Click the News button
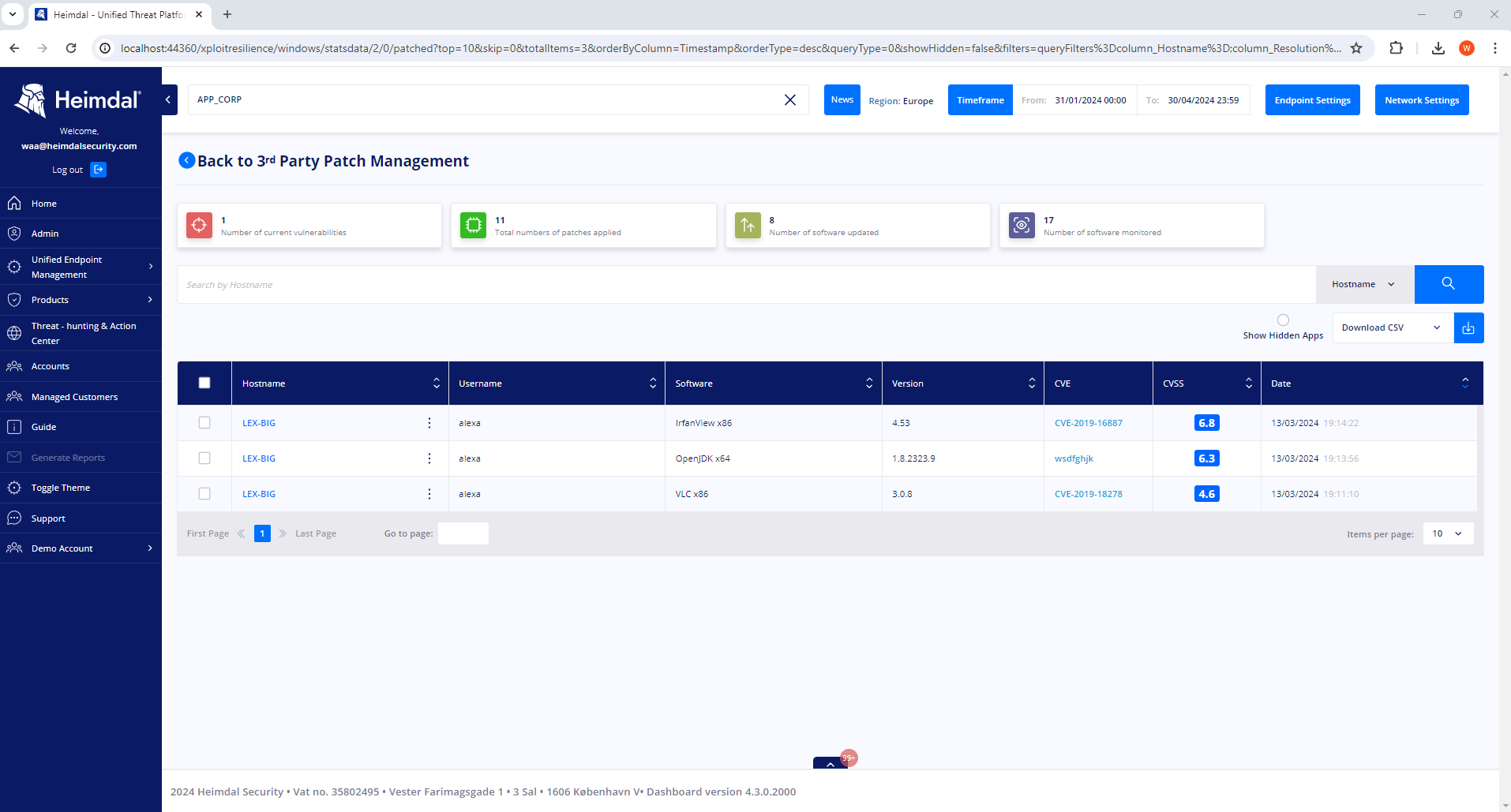The width and height of the screenshot is (1511, 812). [x=842, y=99]
